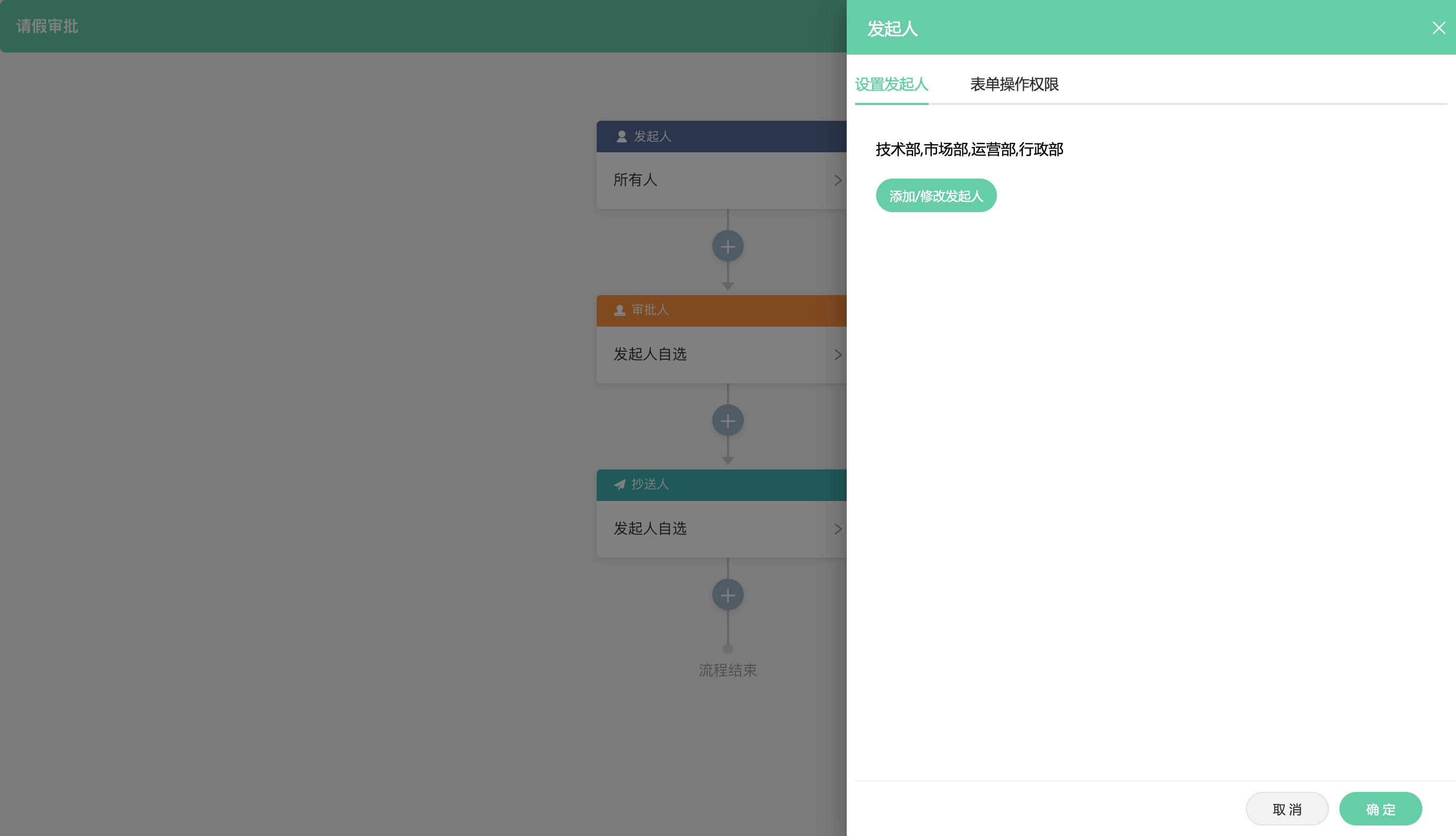Click the paper plane icon in 抄送人 header
The height and width of the screenshot is (836, 1456).
(x=619, y=485)
